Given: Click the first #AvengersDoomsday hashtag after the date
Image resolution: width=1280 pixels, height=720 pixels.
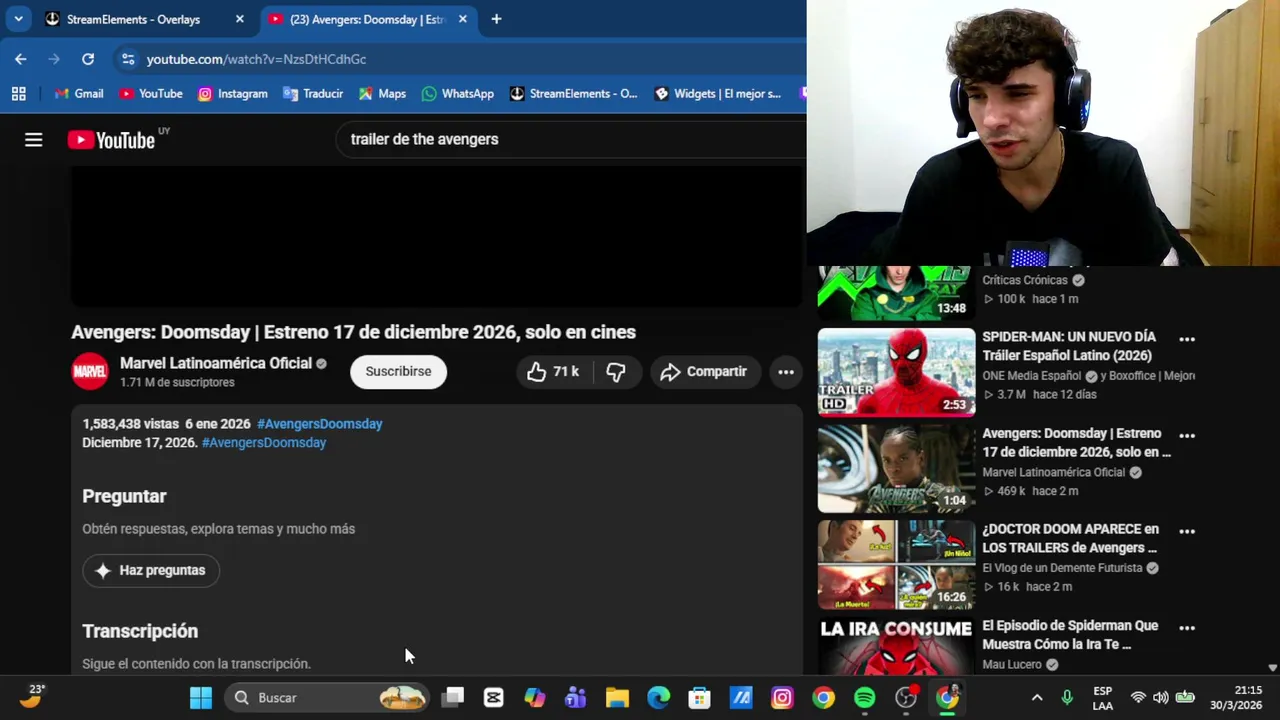Looking at the screenshot, I should click(320, 424).
